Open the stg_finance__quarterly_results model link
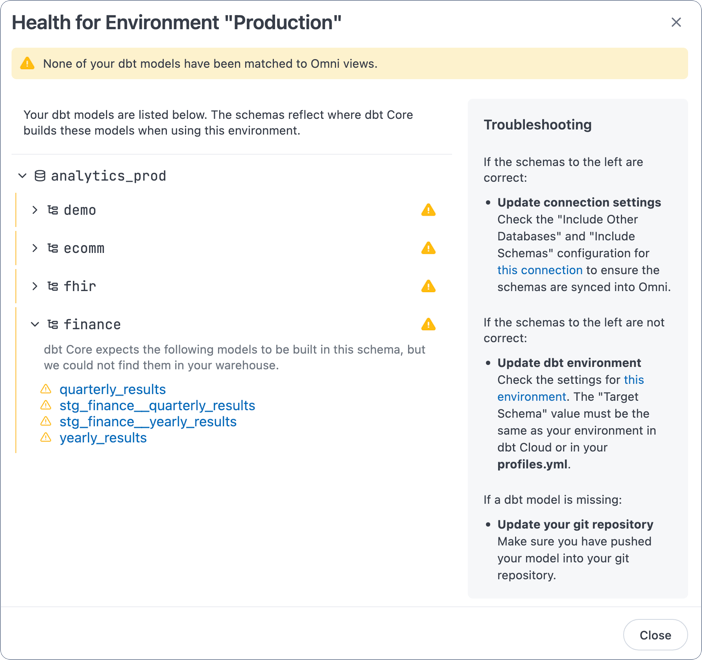Screen dimensions: 702x660 coord(157,406)
